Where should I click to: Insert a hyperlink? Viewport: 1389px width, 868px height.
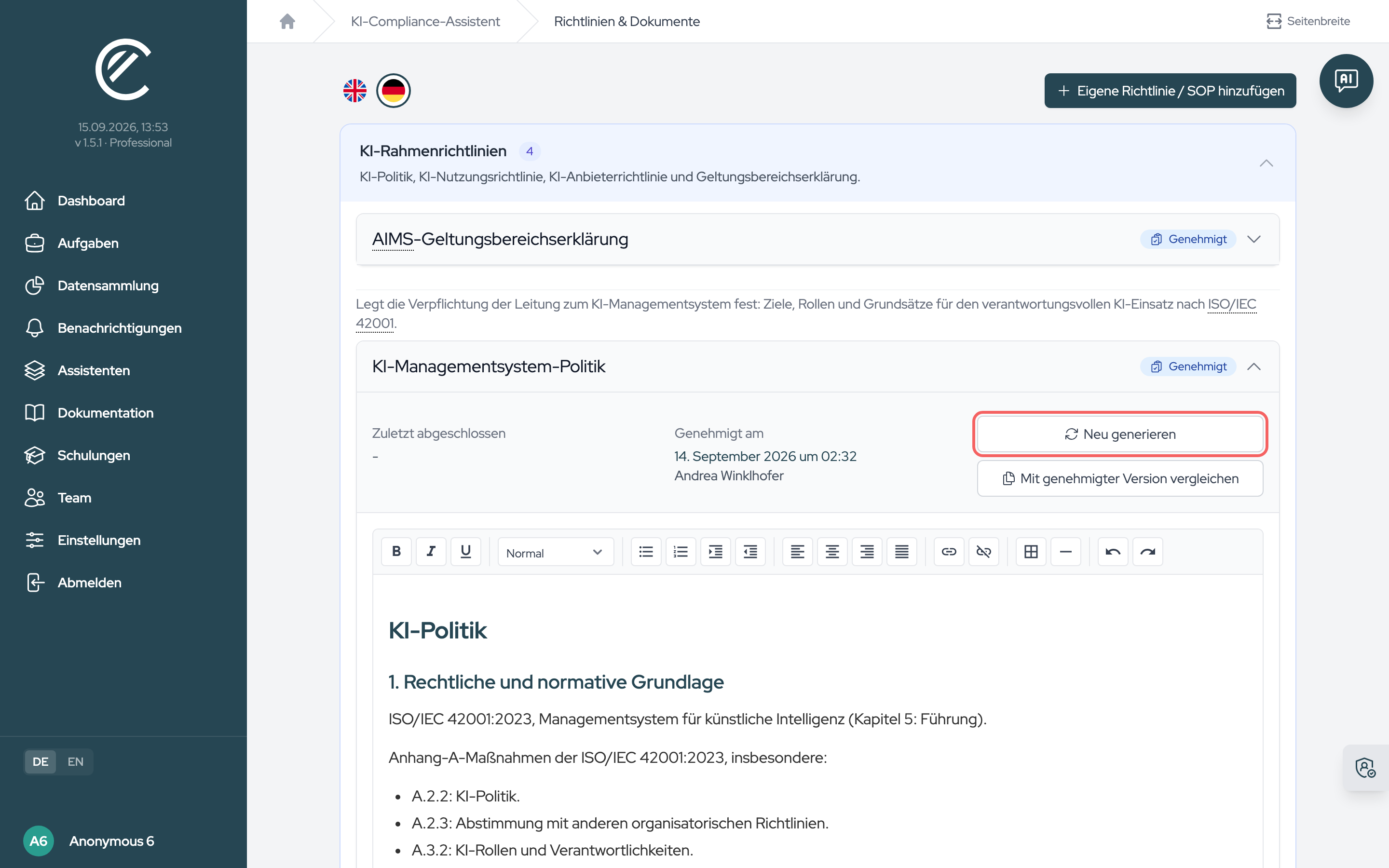tap(949, 552)
